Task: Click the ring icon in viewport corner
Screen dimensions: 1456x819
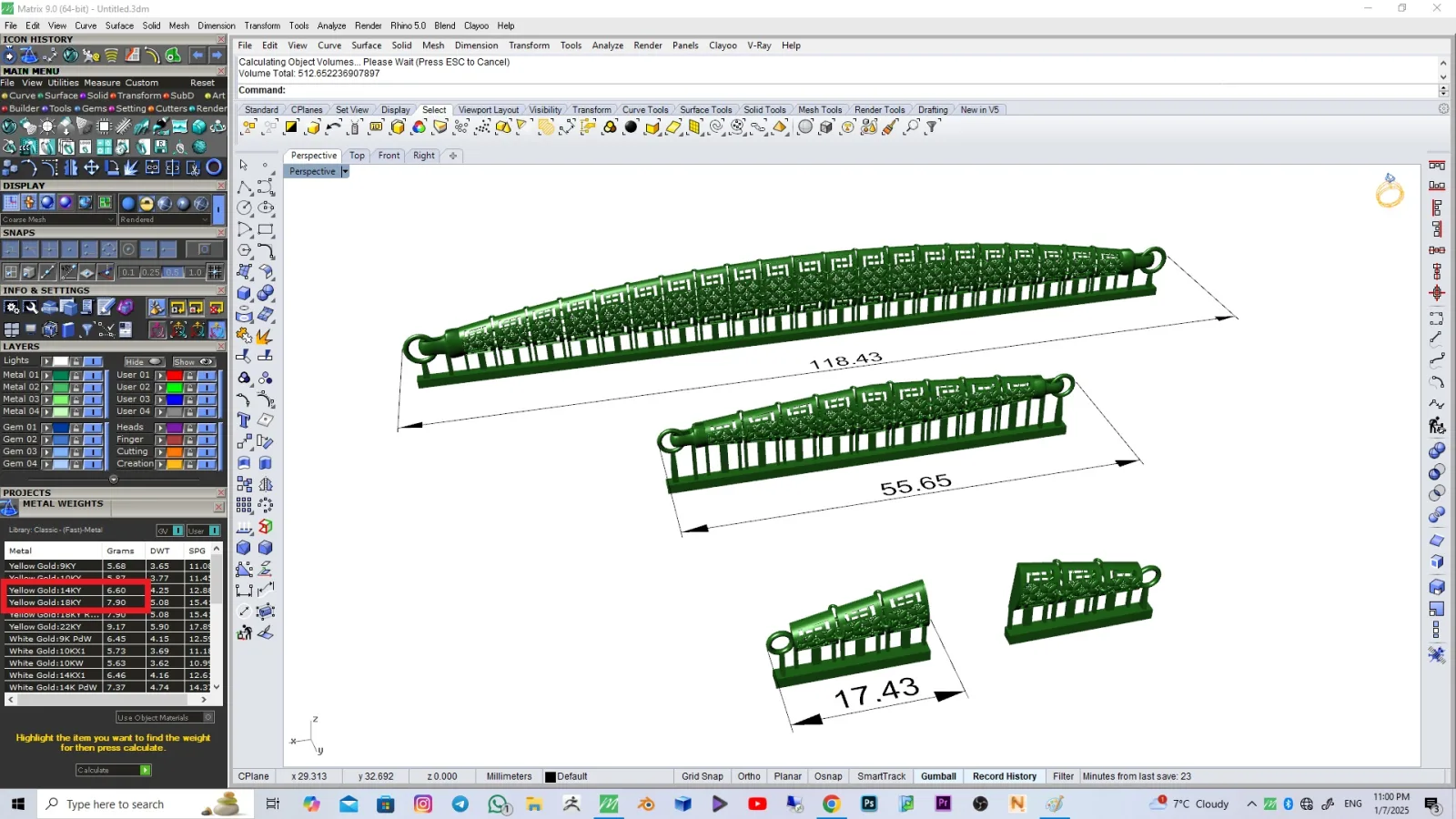Action: tap(1390, 191)
